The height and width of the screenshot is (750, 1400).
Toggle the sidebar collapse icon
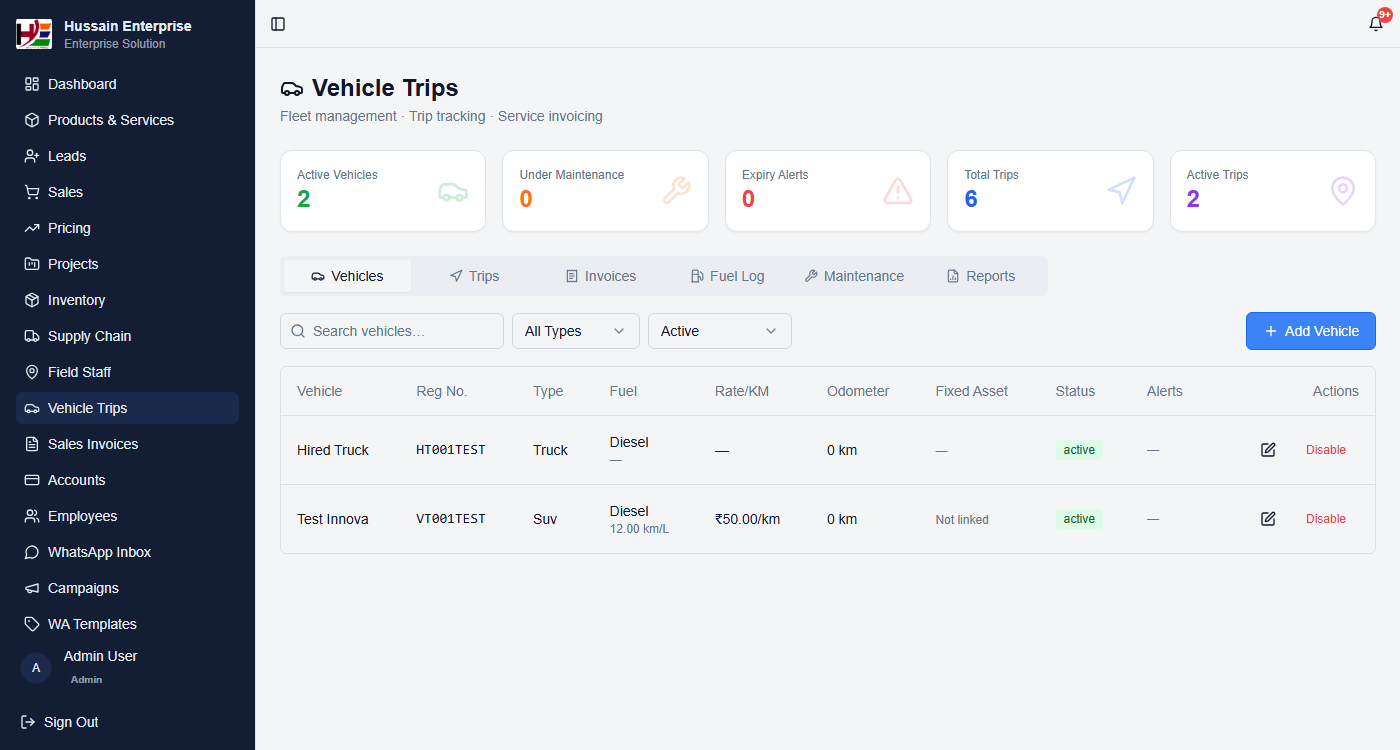click(278, 24)
